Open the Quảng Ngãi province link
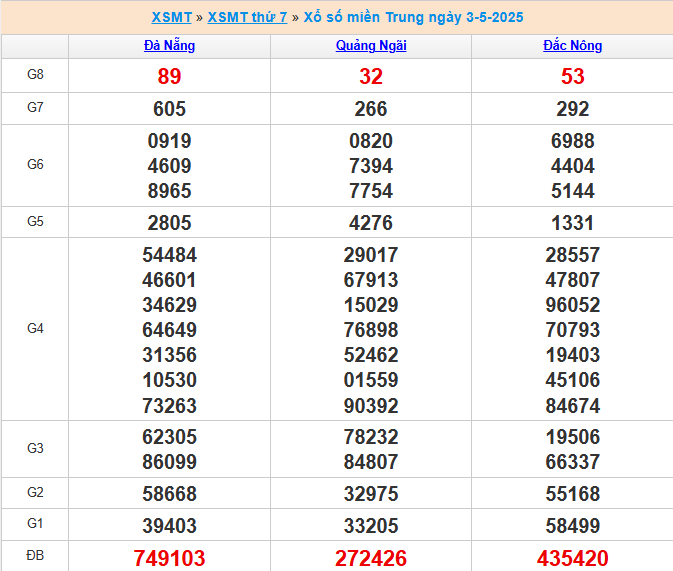The width and height of the screenshot is (673, 571). point(371,46)
